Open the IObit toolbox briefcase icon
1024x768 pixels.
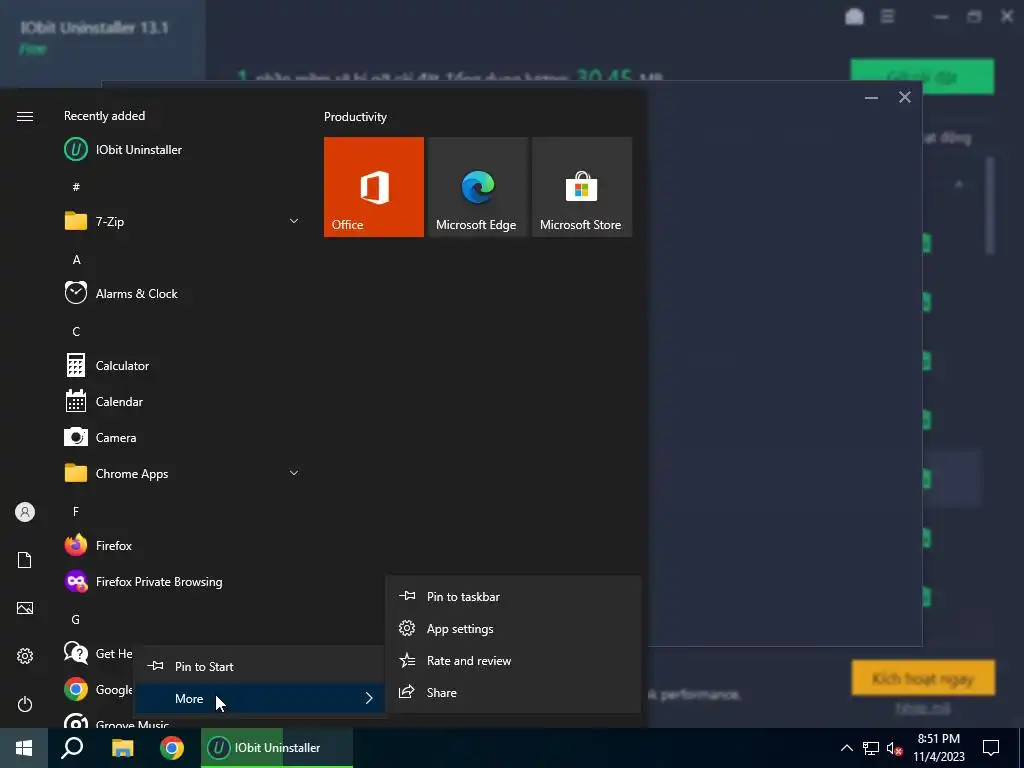point(854,16)
